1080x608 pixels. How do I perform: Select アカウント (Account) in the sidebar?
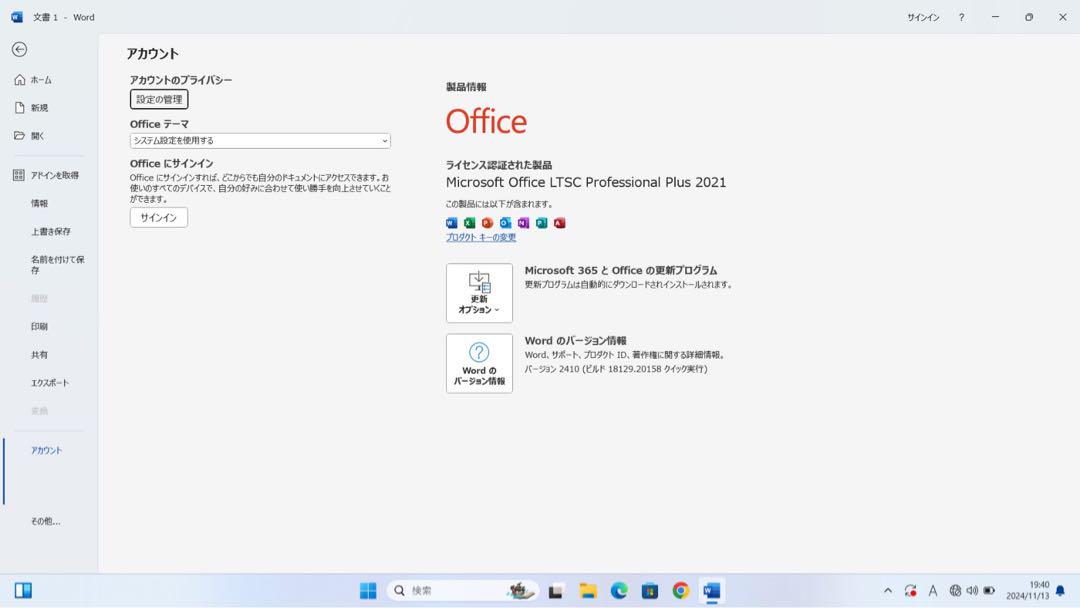46,450
